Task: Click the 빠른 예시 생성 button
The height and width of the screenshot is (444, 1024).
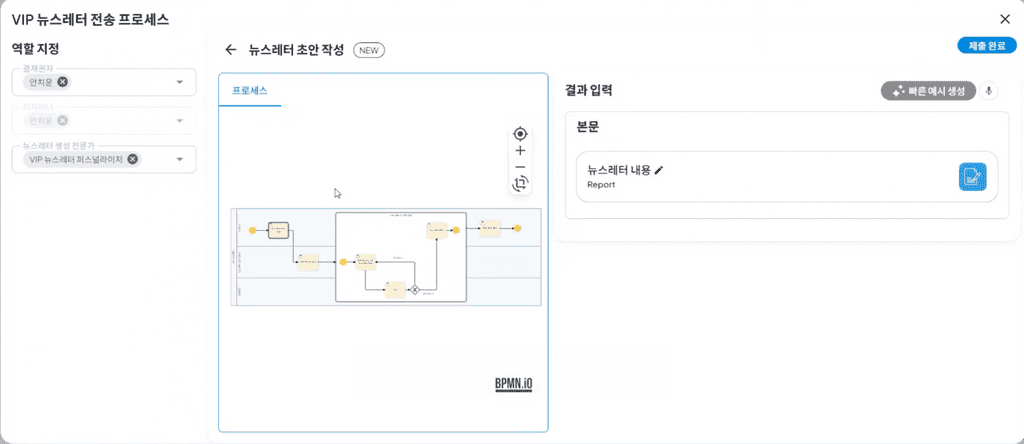Action: pyautogui.click(x=929, y=91)
